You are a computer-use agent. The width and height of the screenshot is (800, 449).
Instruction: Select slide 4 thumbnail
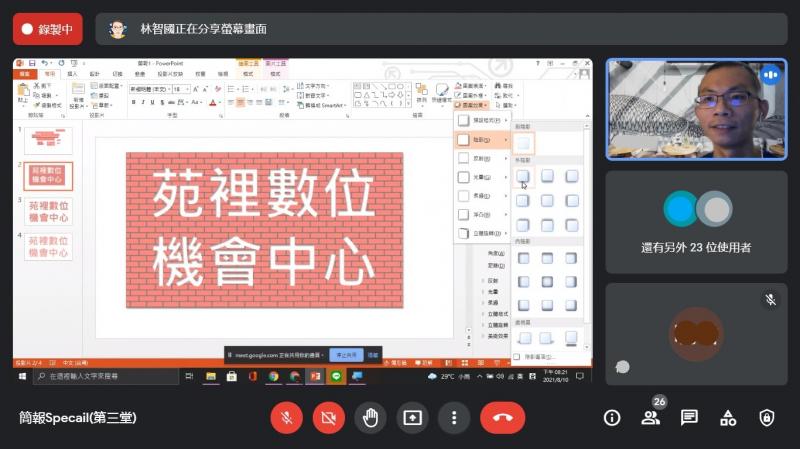coord(48,246)
